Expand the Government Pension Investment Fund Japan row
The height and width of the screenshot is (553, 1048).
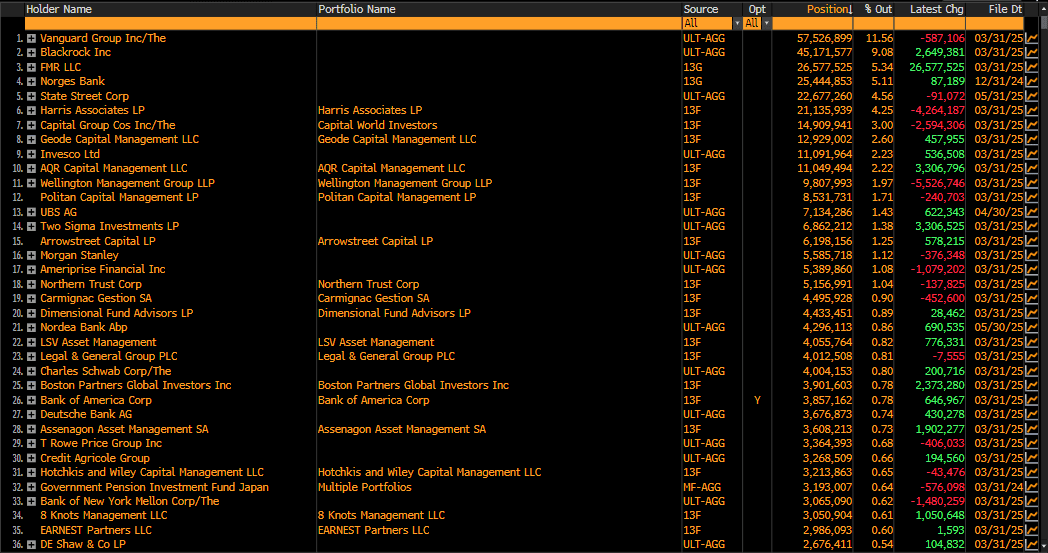click(x=32, y=487)
